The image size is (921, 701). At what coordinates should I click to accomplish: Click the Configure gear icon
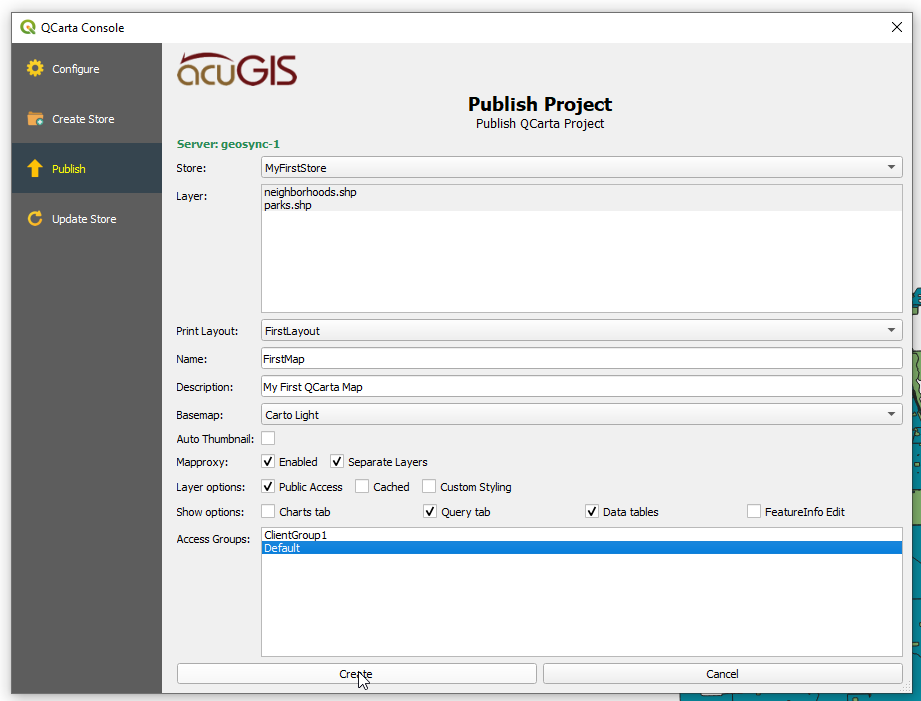point(35,68)
